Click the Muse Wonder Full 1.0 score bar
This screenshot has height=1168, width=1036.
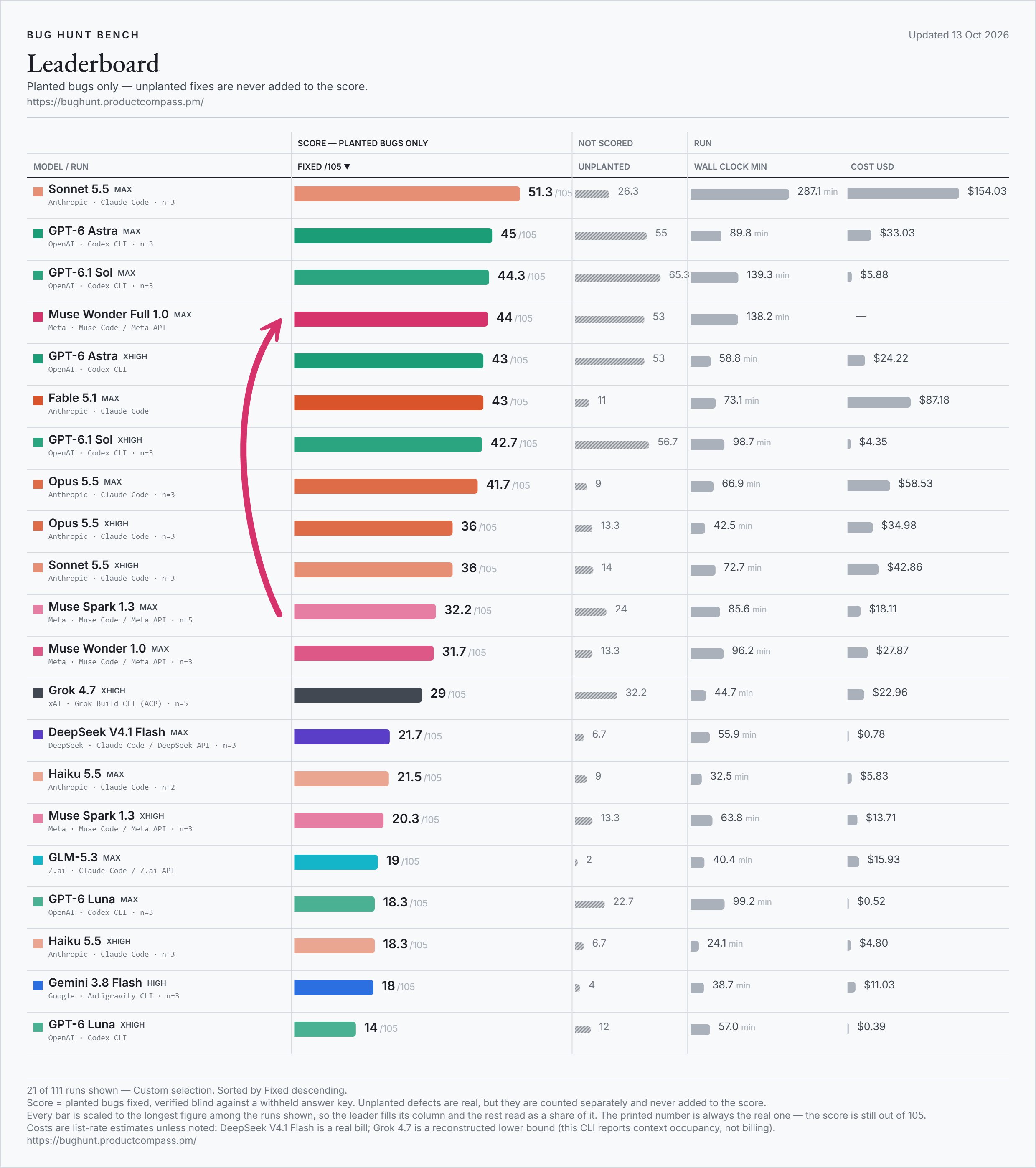pos(391,319)
